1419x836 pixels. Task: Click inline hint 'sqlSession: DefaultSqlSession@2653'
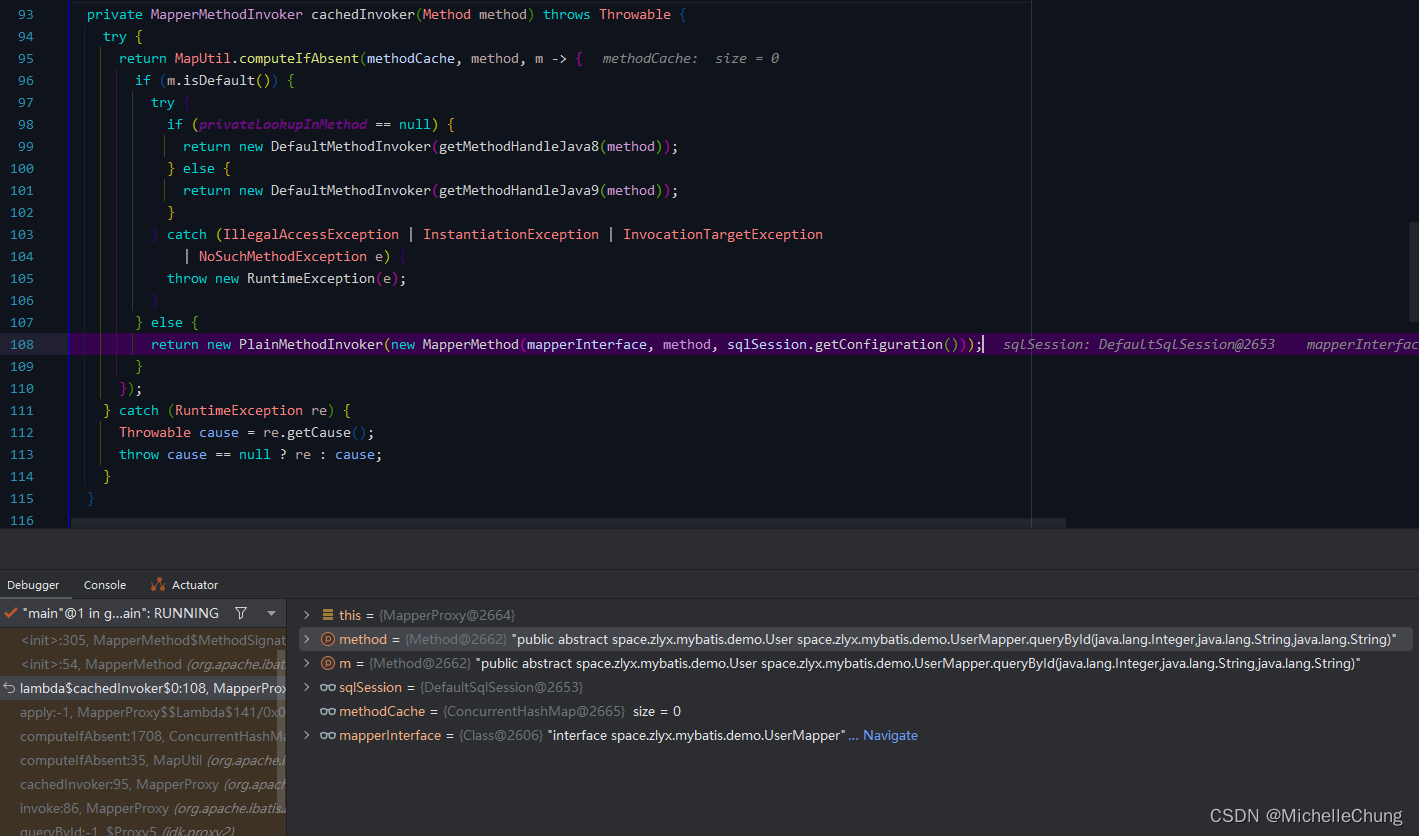click(1139, 344)
